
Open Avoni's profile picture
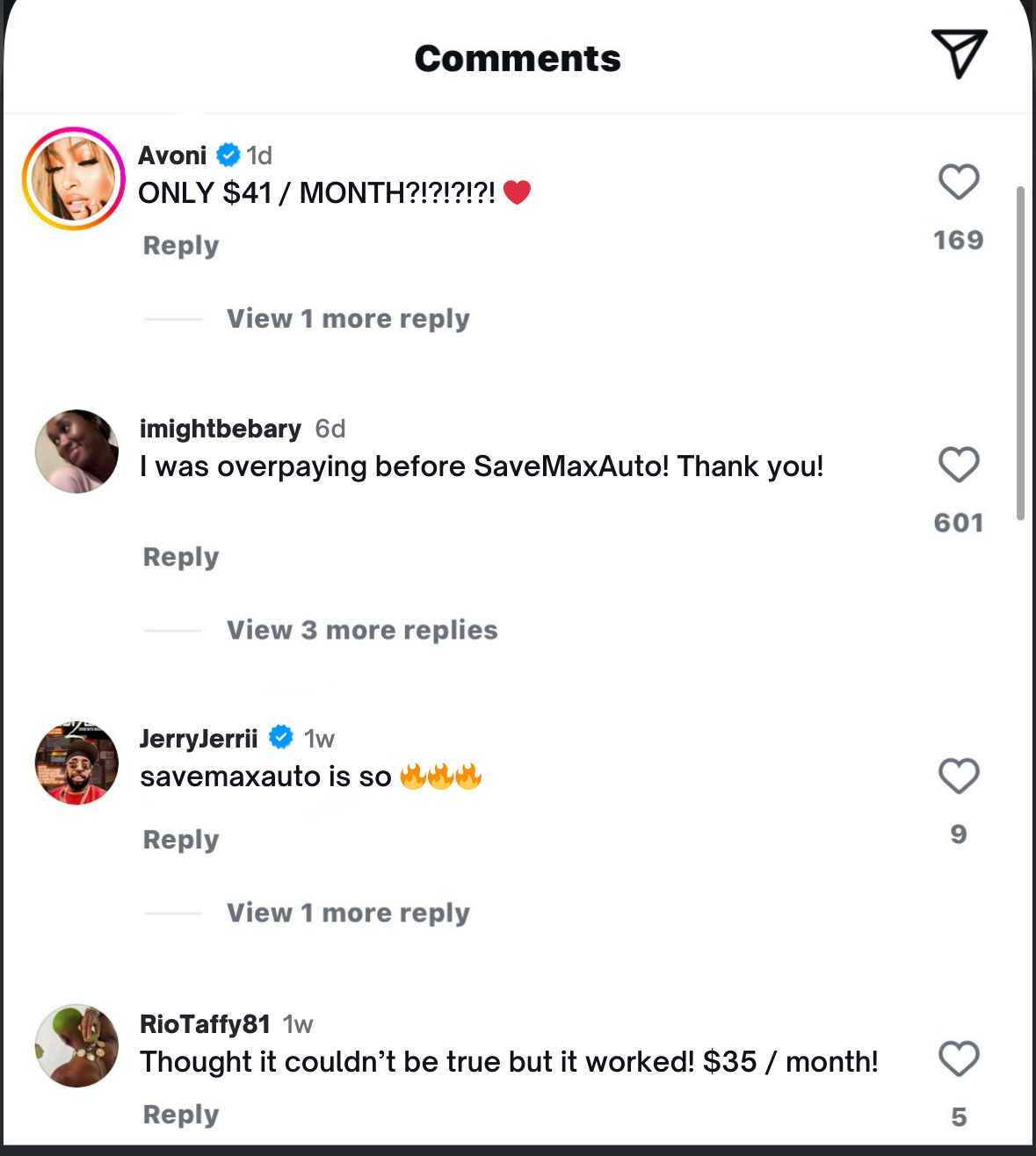tap(74, 178)
